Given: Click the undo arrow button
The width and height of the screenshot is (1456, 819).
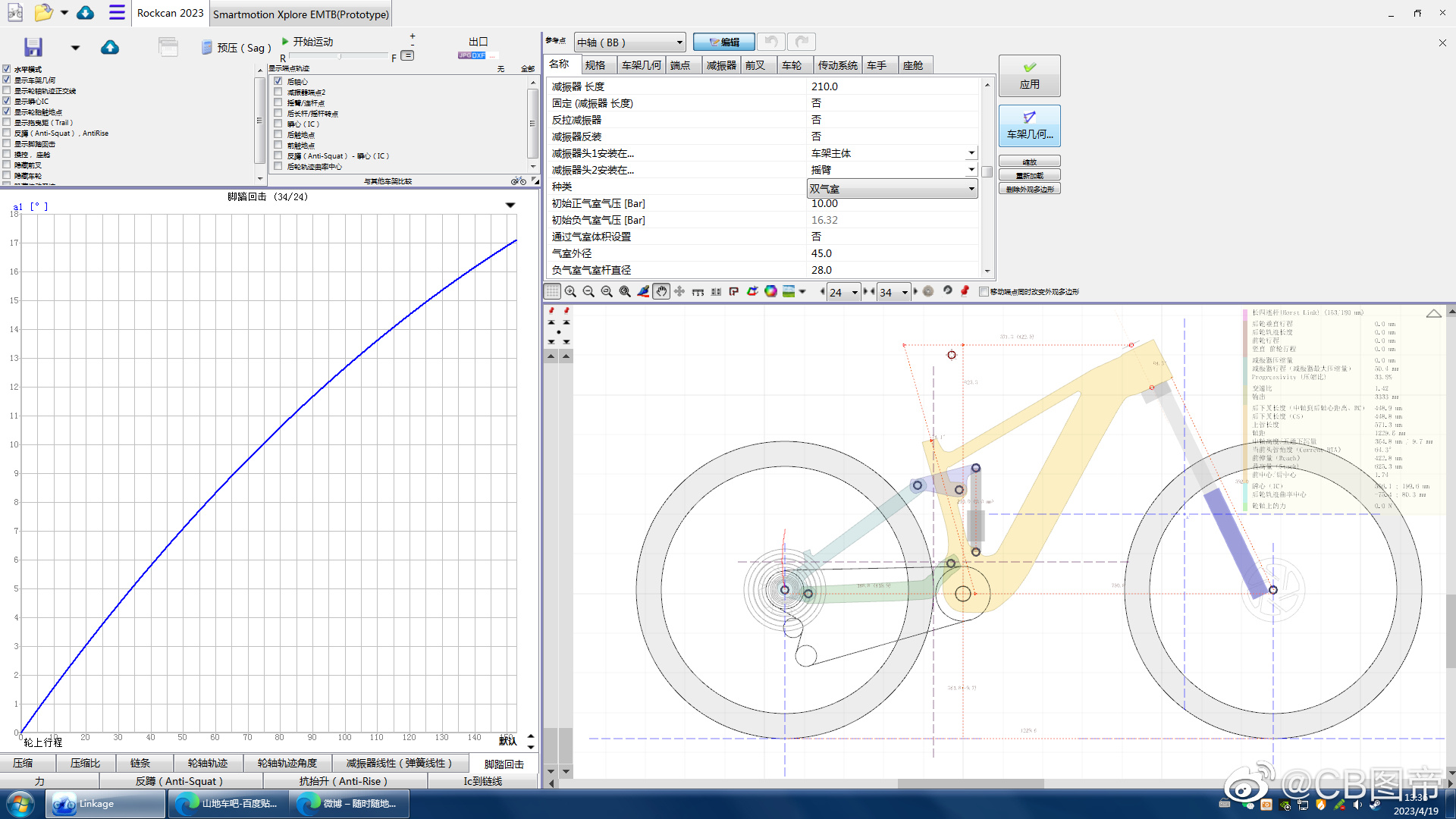Looking at the screenshot, I should pyautogui.click(x=771, y=42).
